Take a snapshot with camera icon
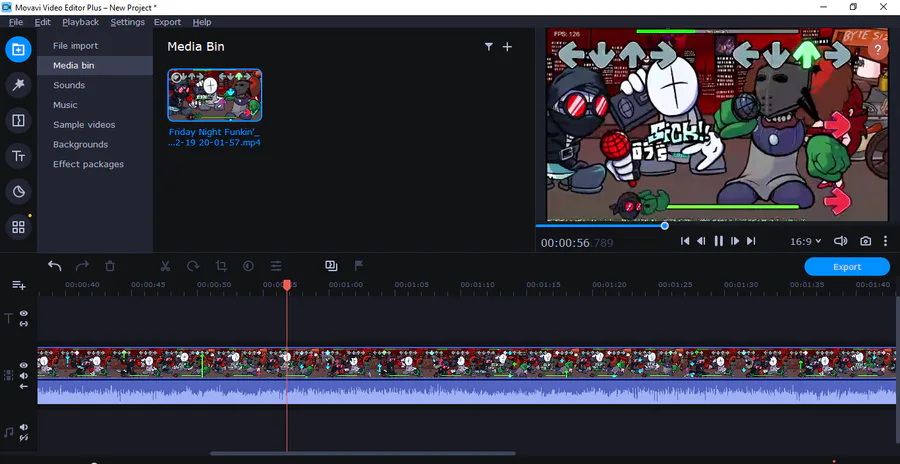 866,241
